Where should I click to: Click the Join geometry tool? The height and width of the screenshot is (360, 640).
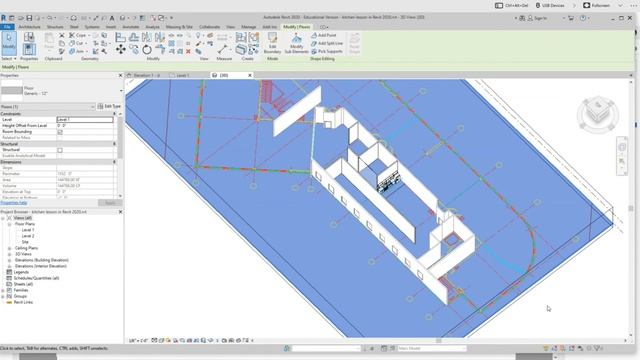tap(77, 51)
